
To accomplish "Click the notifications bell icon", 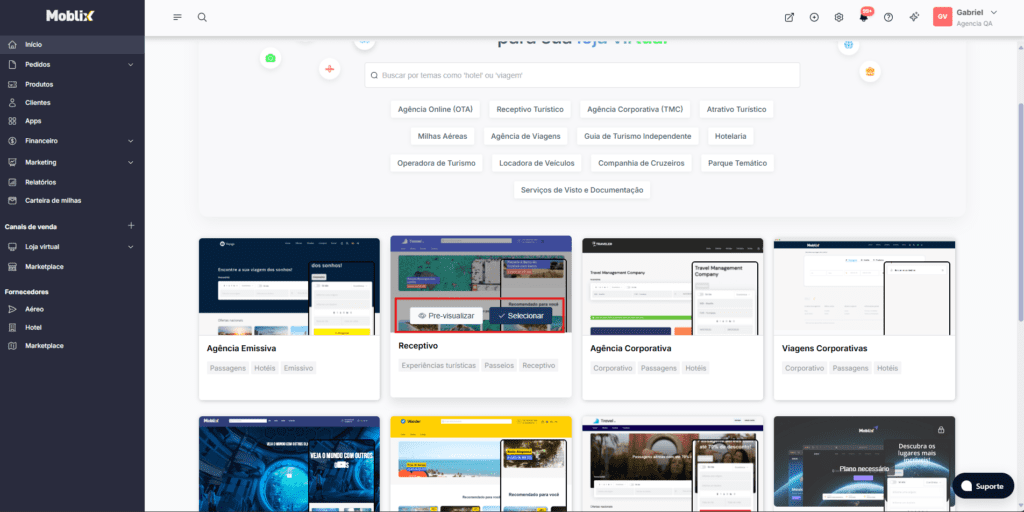I will pos(863,17).
